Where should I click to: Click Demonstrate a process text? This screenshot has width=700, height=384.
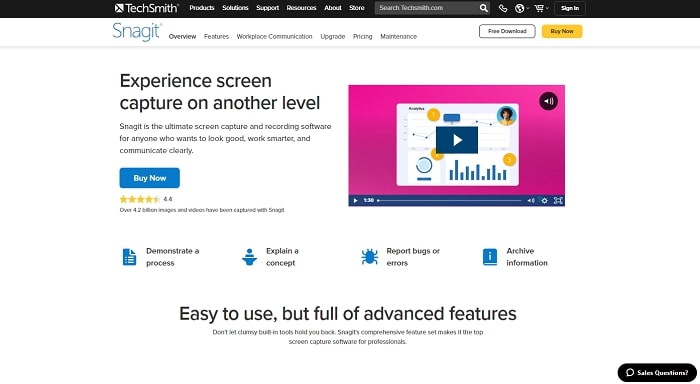173,257
